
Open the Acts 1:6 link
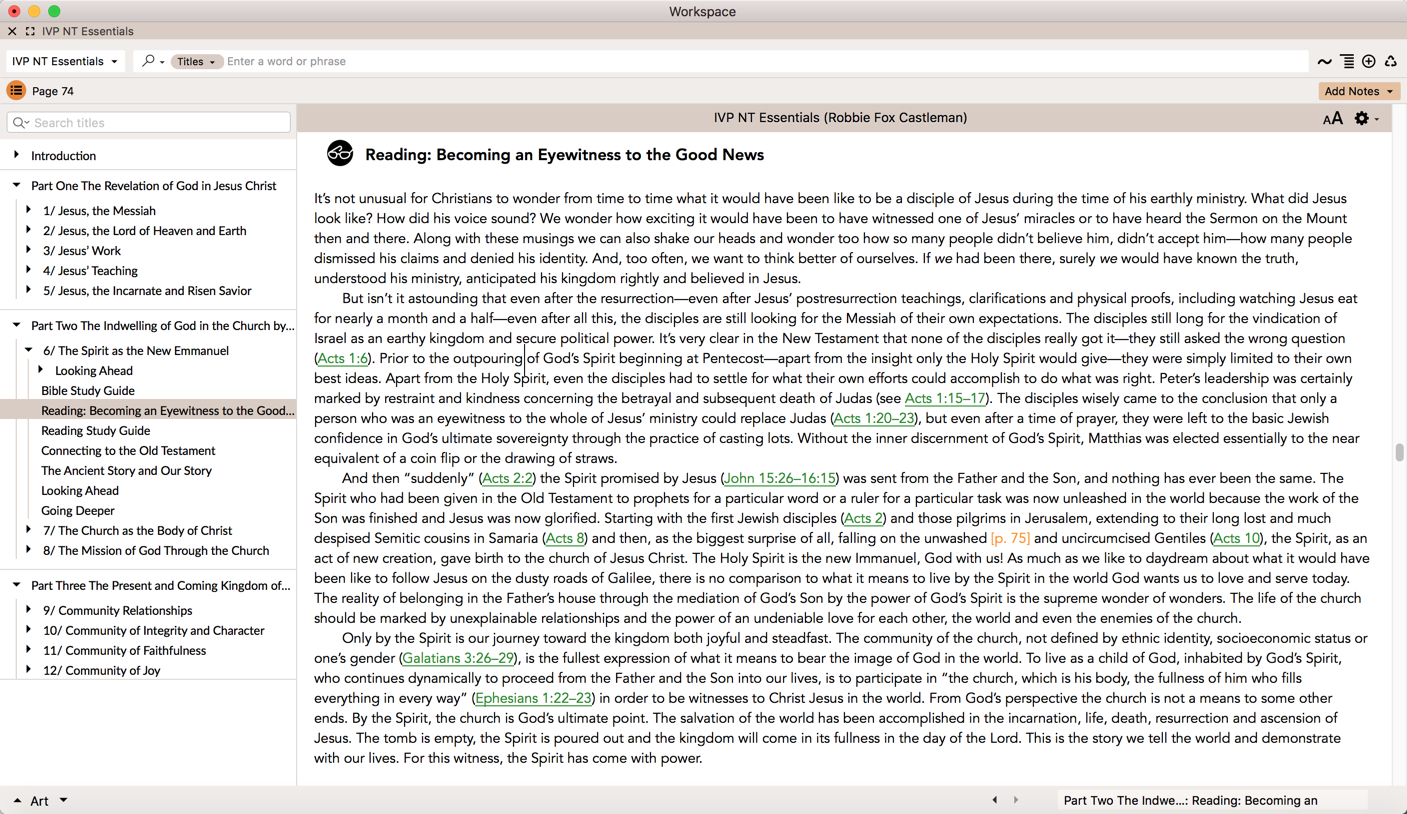342,358
